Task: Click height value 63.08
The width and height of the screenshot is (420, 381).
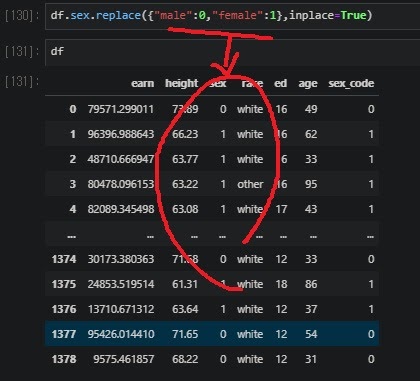Action: coord(185,209)
